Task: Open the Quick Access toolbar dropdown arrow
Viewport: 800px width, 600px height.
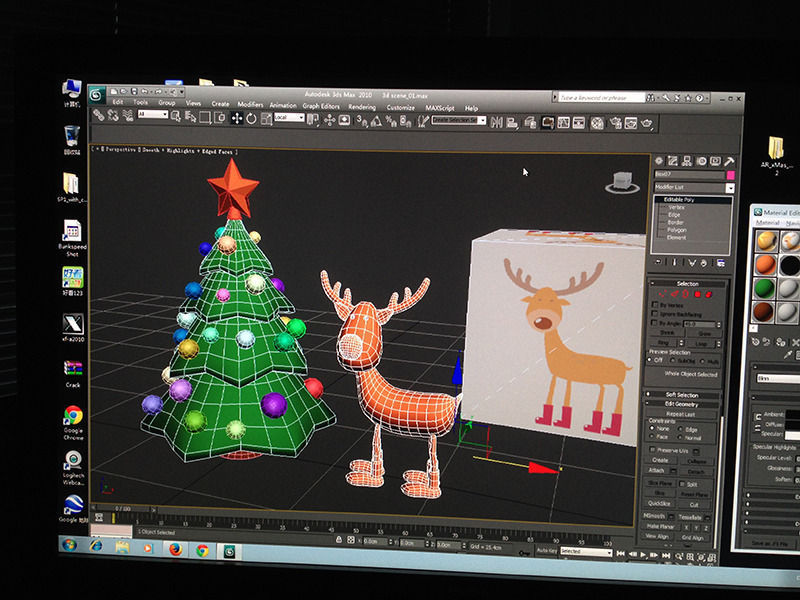Action: (x=182, y=92)
